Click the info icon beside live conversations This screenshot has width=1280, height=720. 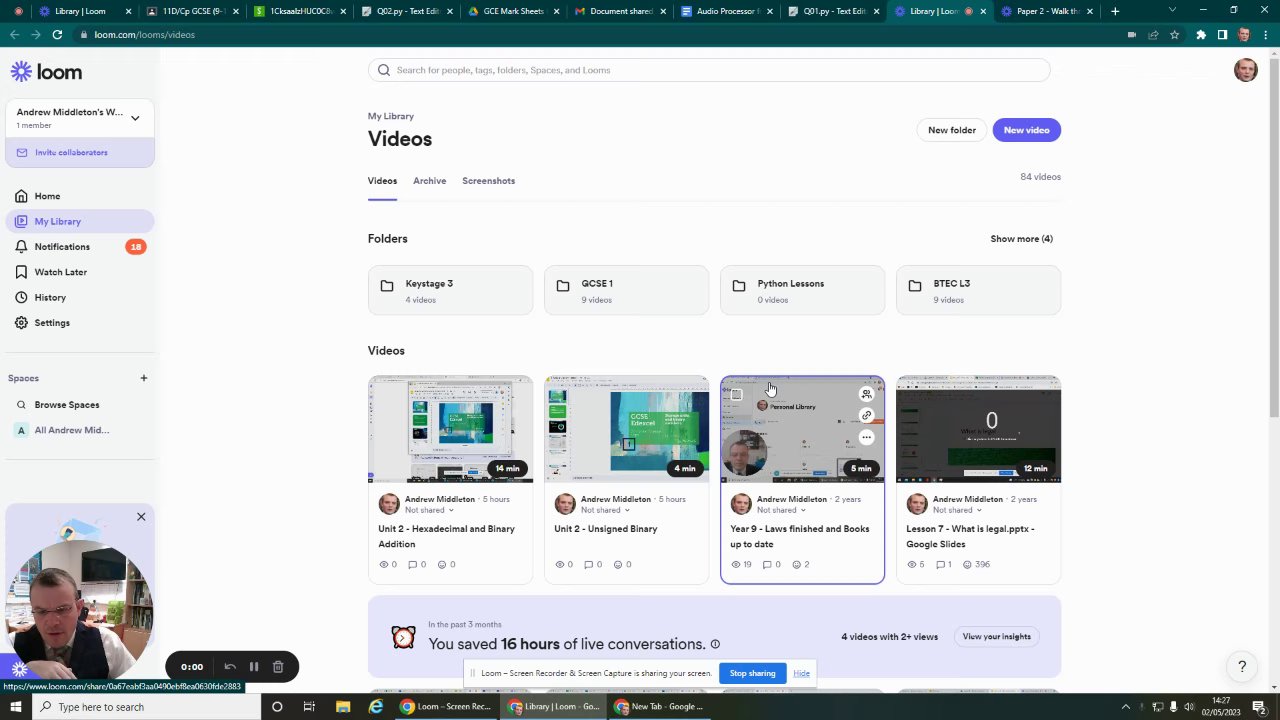coord(715,644)
